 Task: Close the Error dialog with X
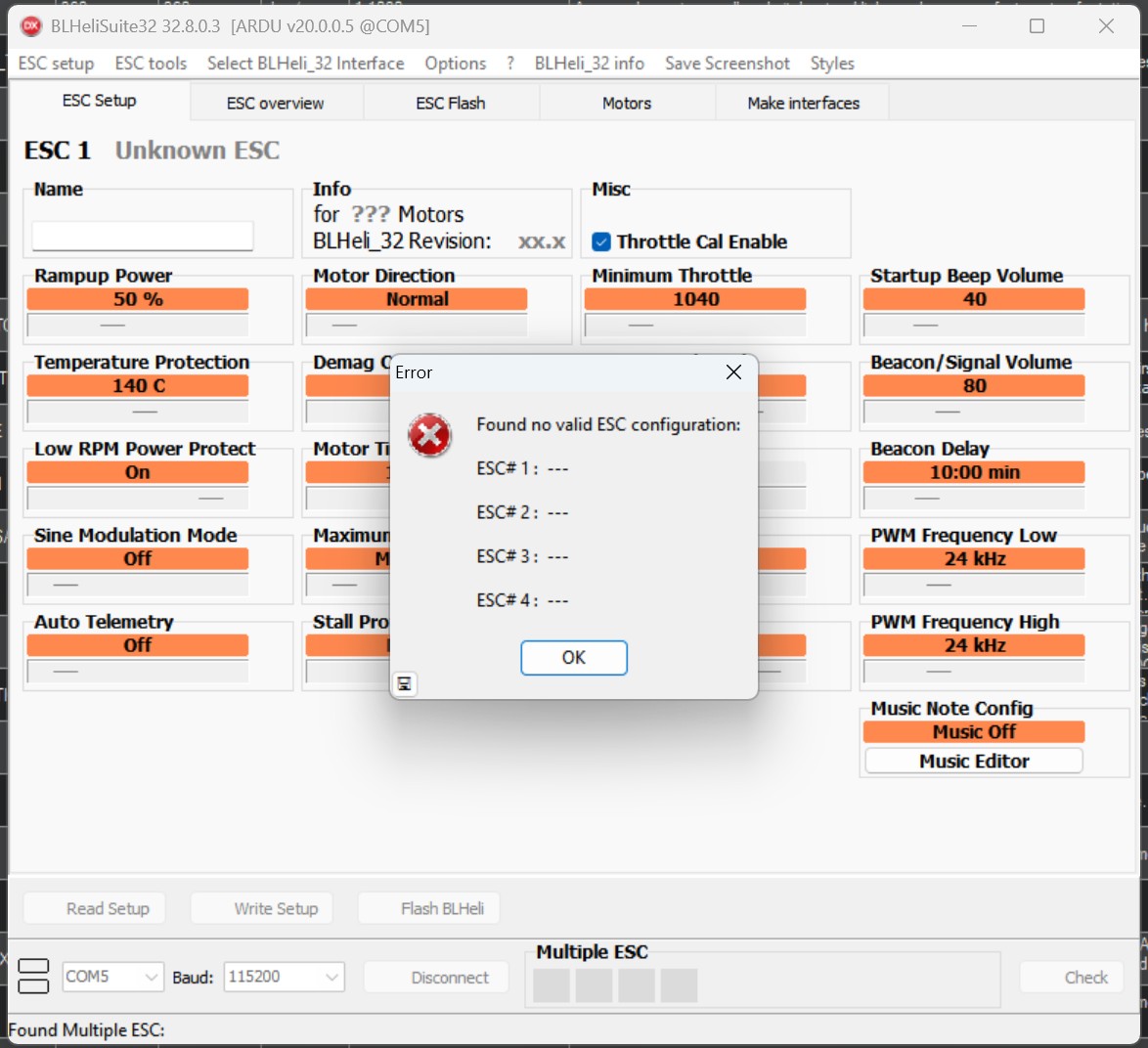pyautogui.click(x=733, y=372)
